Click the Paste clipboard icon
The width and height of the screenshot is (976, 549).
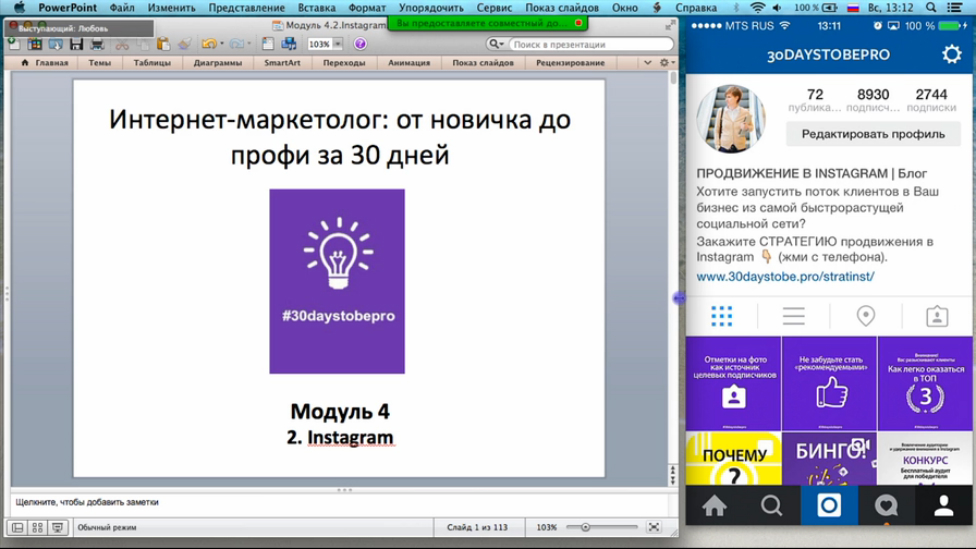click(163, 44)
